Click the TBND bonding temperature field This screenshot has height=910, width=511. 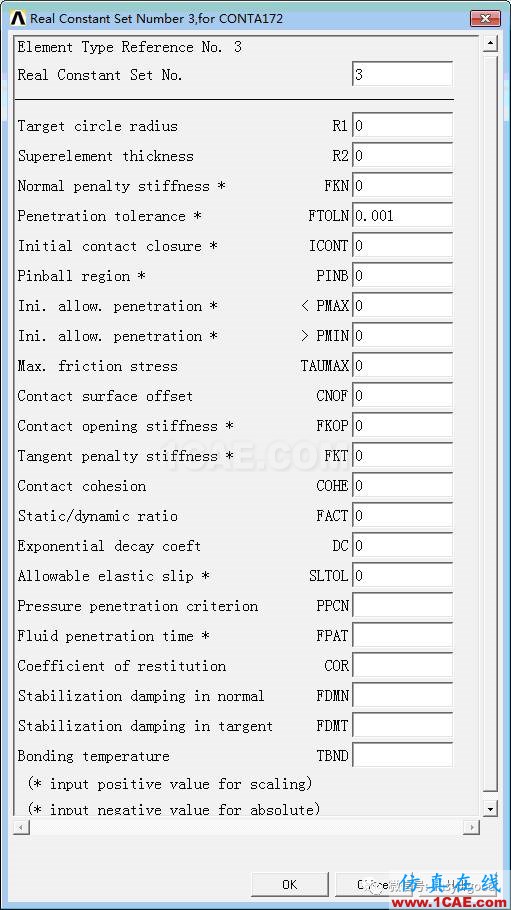(402, 756)
